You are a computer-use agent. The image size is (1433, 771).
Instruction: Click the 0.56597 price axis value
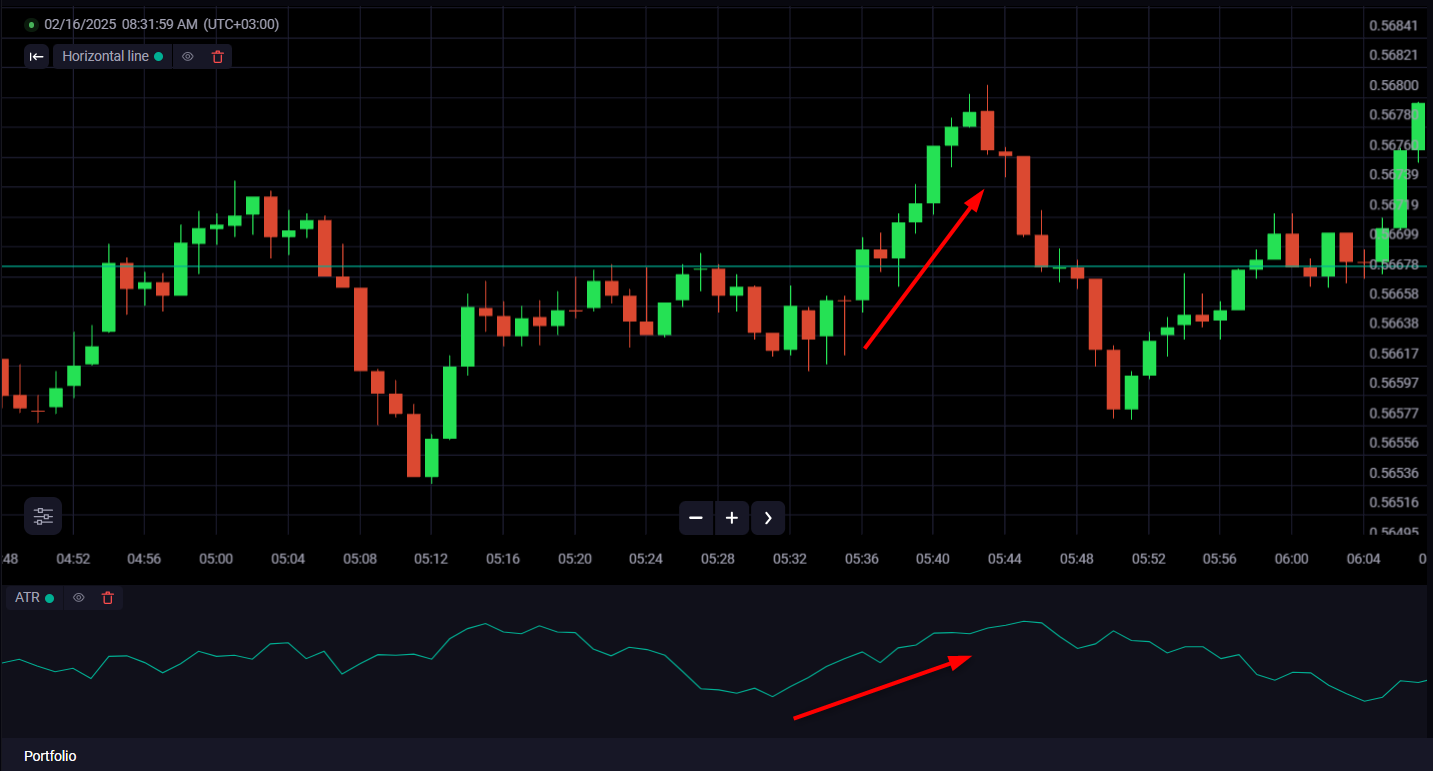coord(1394,383)
